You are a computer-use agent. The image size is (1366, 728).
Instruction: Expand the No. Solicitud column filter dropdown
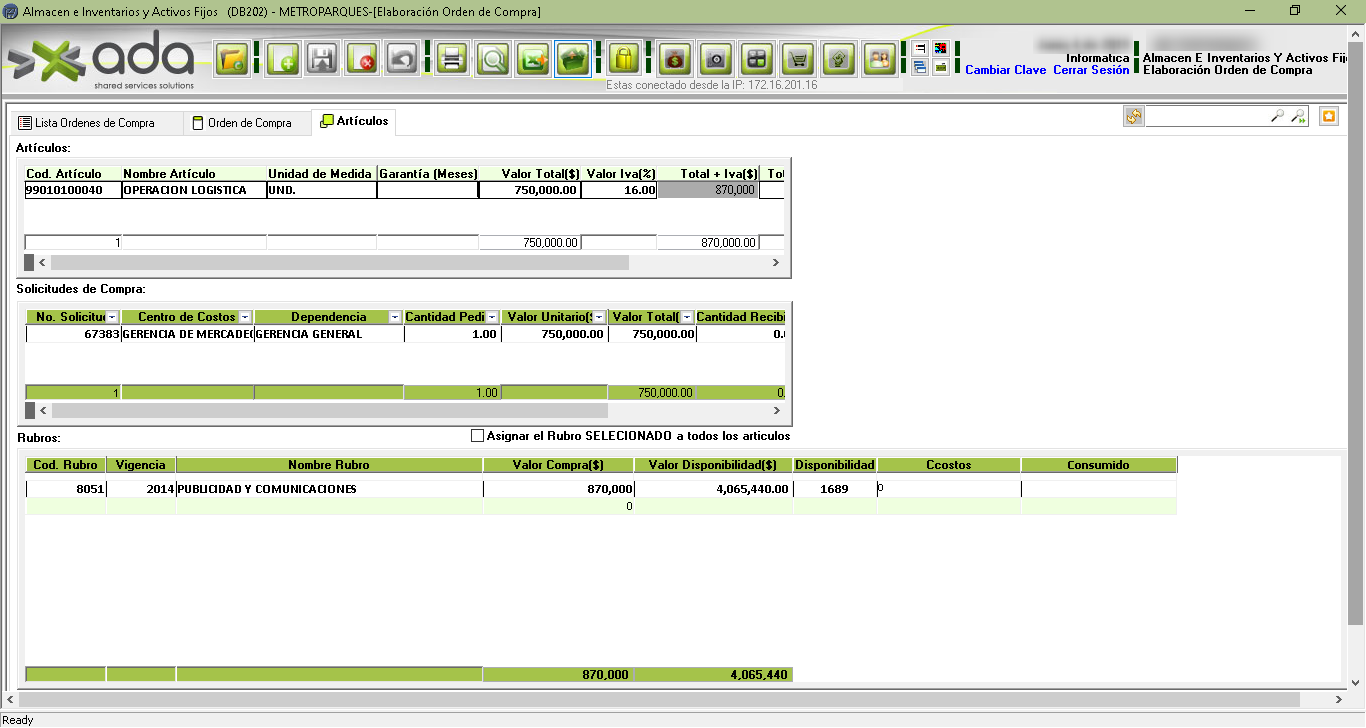[x=112, y=317]
